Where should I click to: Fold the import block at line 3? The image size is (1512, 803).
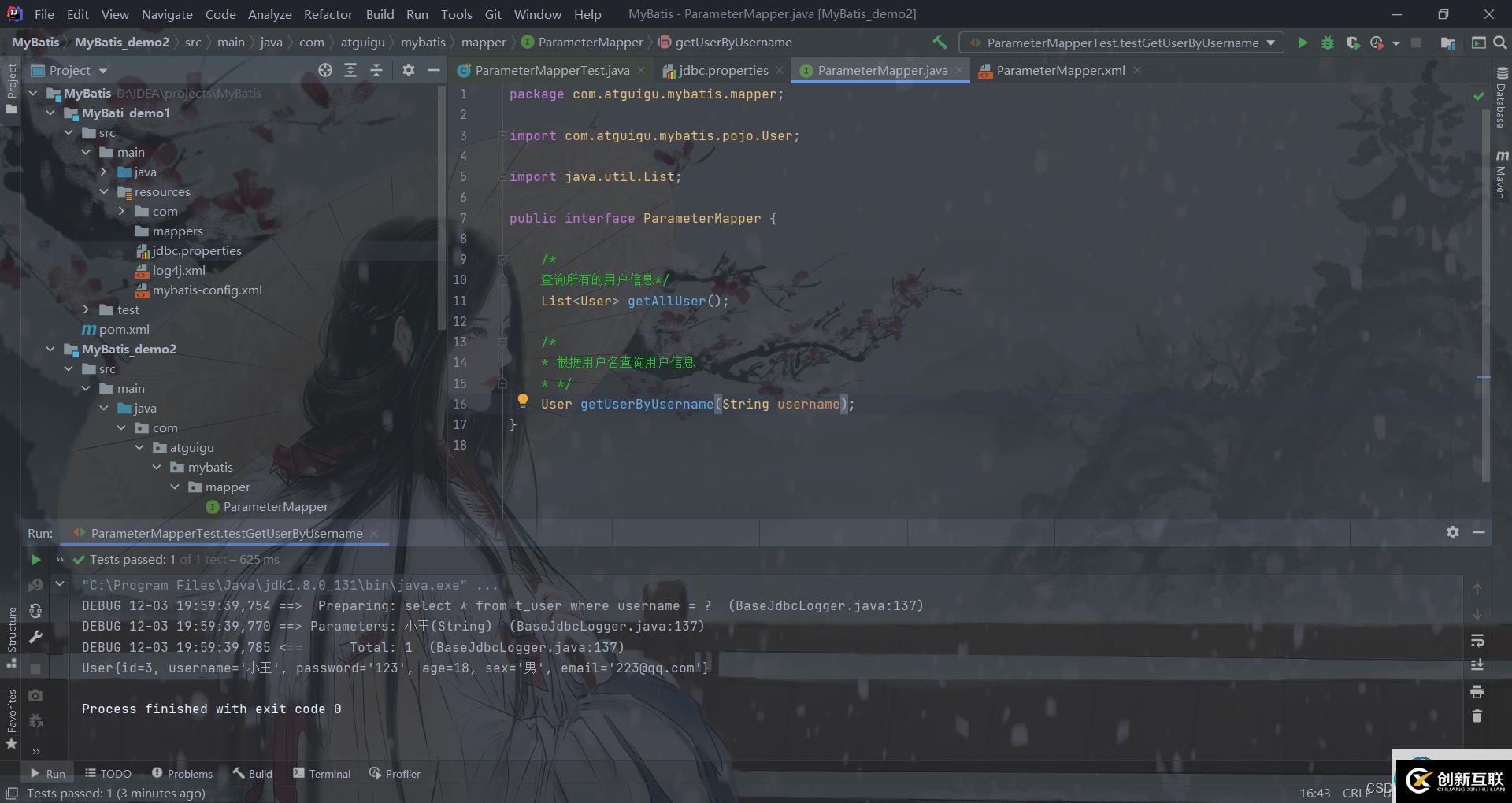pos(502,135)
